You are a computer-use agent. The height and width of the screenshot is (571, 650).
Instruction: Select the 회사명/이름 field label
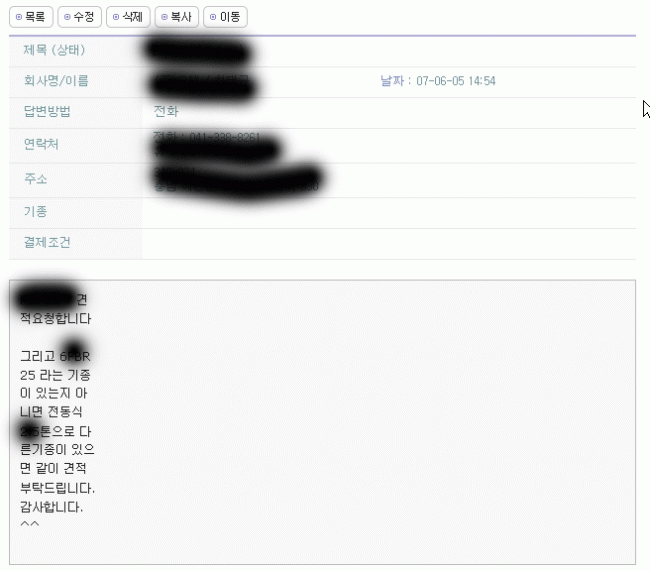[x=56, y=80]
